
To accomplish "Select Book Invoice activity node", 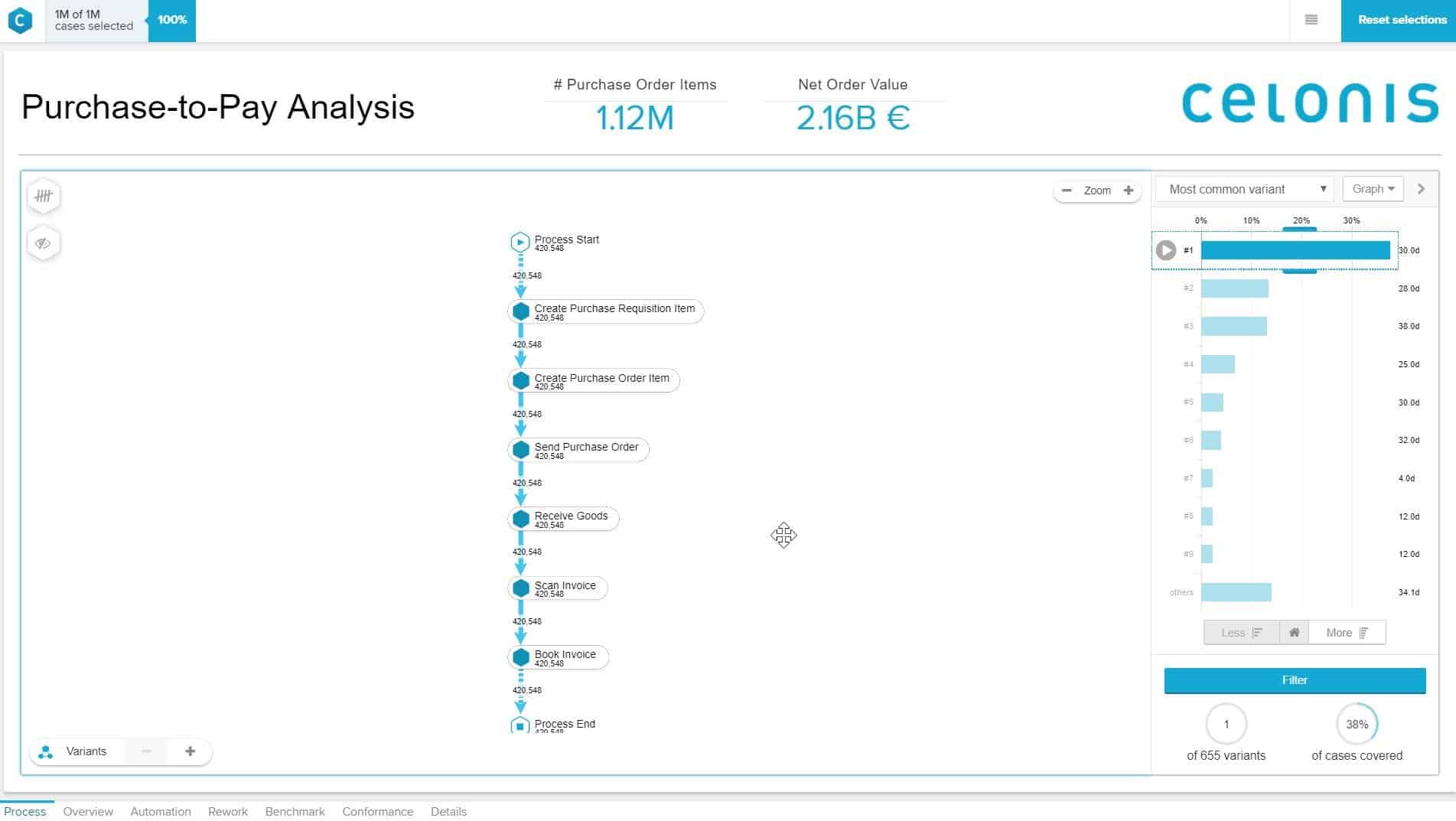I will (x=558, y=657).
